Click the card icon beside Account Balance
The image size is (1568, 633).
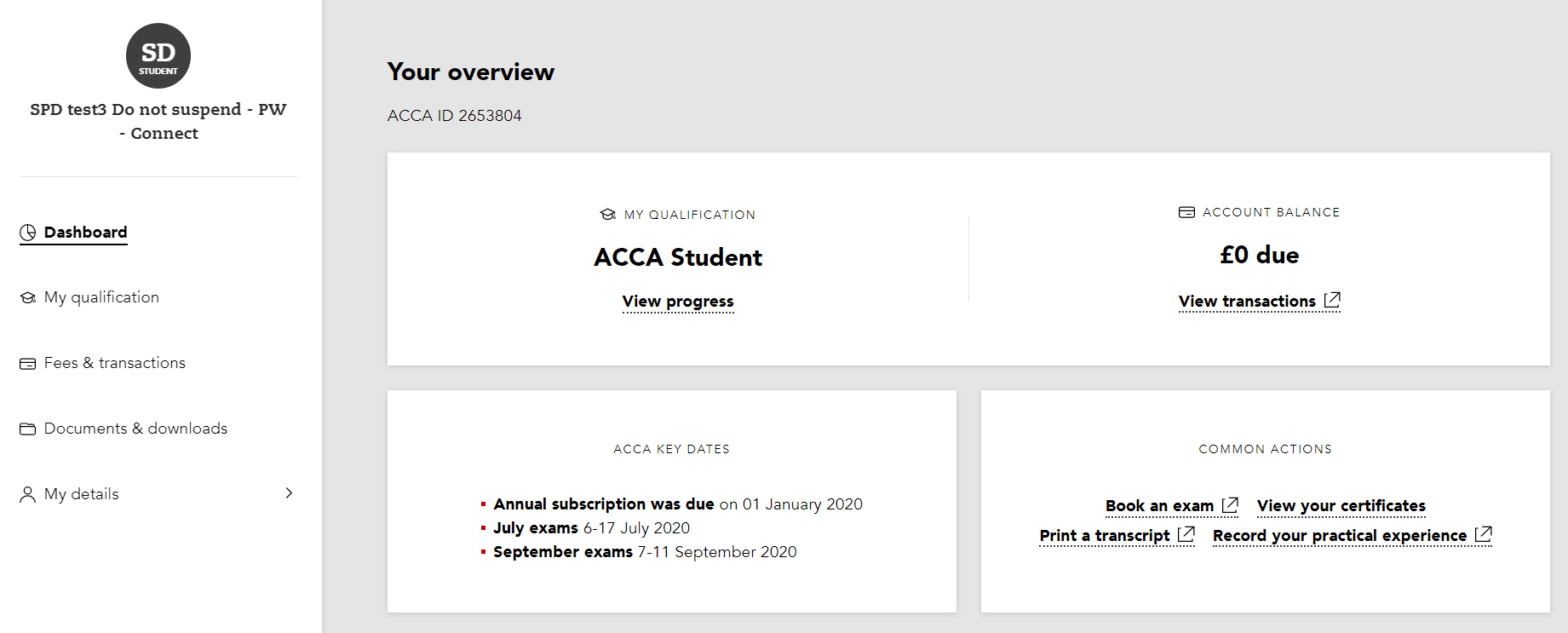point(1186,211)
